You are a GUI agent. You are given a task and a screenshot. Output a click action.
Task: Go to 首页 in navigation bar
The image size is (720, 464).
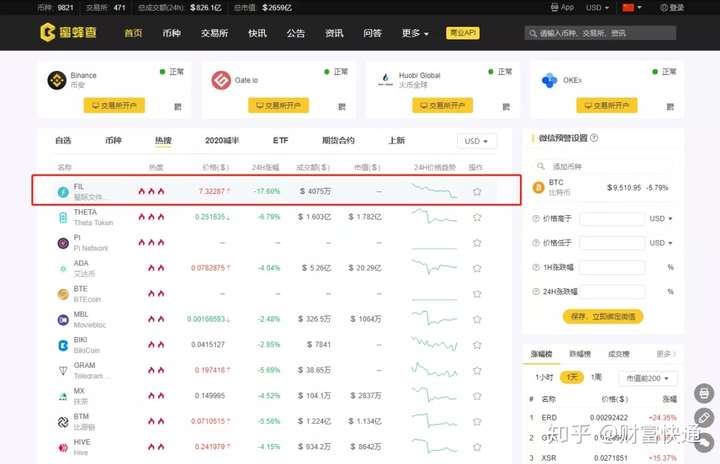pyautogui.click(x=133, y=33)
